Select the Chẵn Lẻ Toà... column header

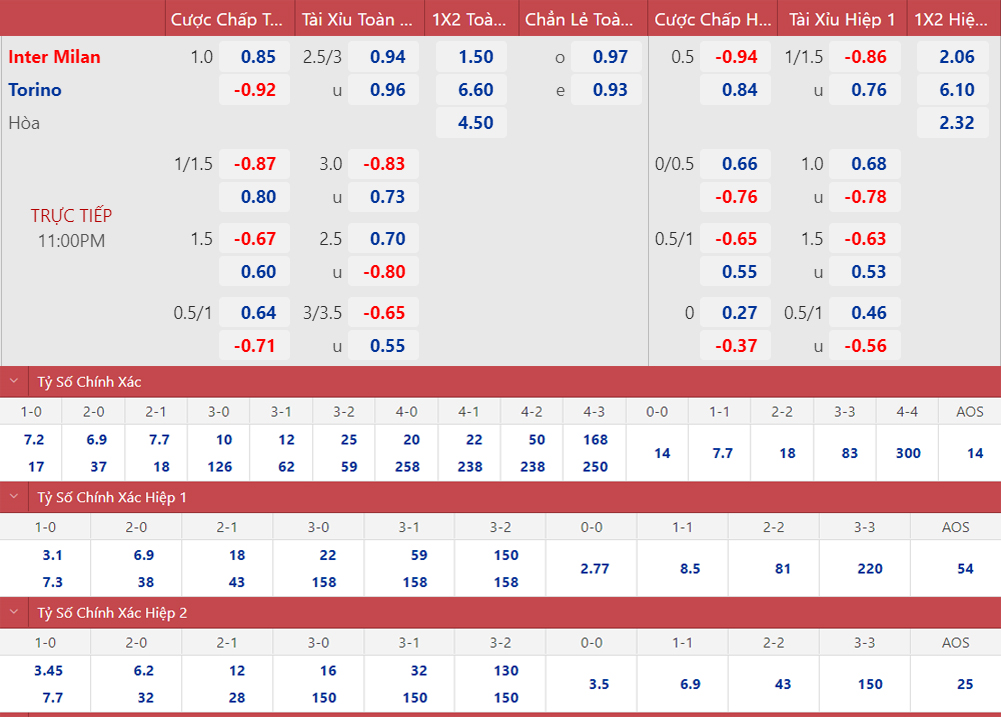[x=581, y=19]
